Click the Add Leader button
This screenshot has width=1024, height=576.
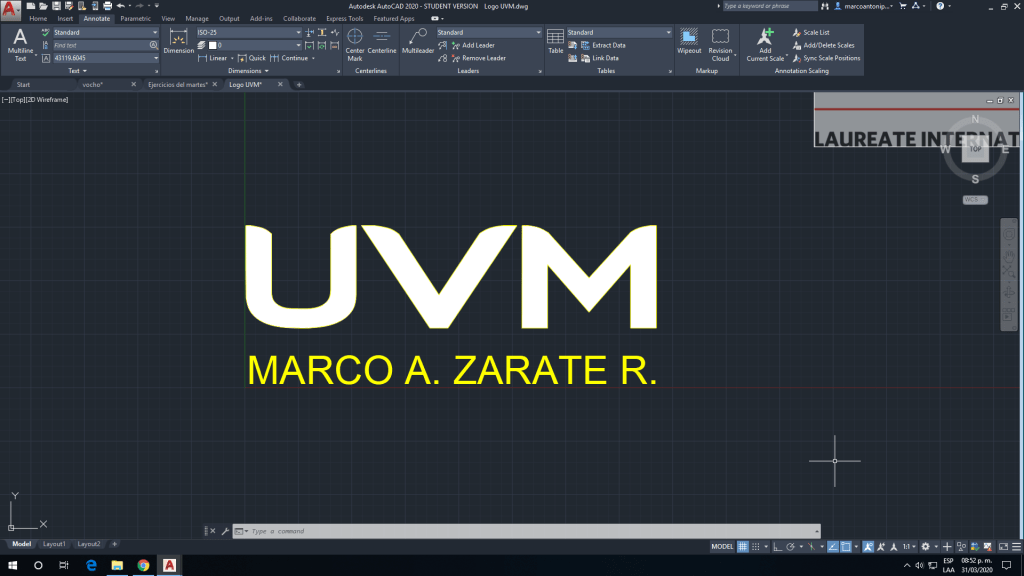click(x=477, y=45)
